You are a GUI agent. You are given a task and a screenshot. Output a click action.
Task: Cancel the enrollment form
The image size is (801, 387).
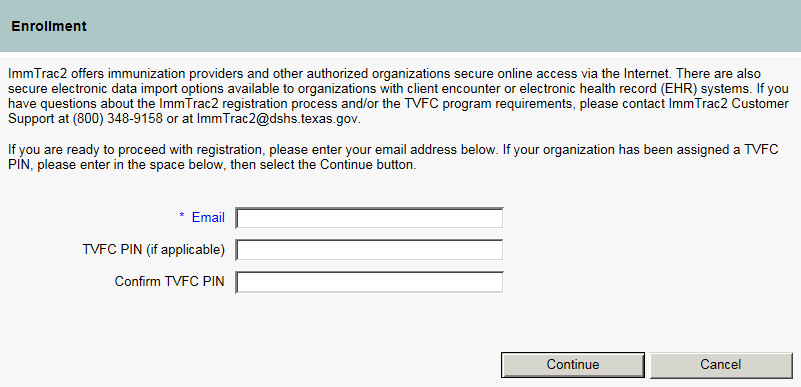pyautogui.click(x=721, y=365)
